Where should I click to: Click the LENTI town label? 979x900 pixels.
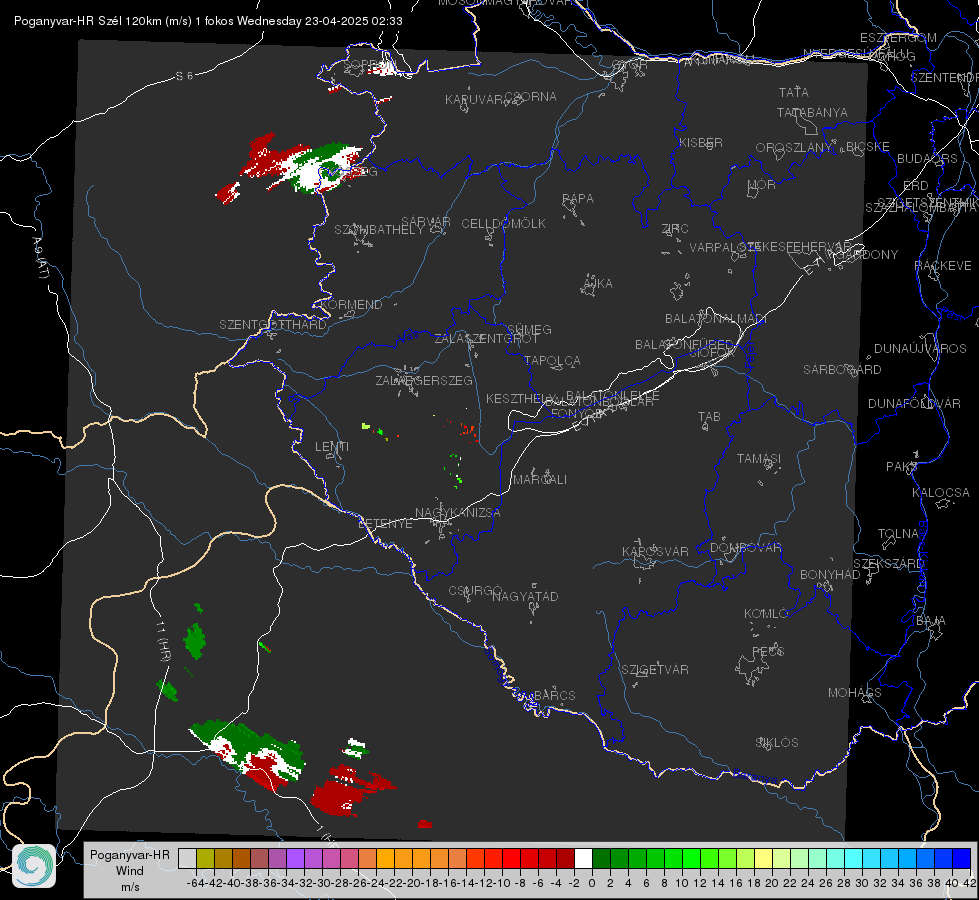click(332, 447)
